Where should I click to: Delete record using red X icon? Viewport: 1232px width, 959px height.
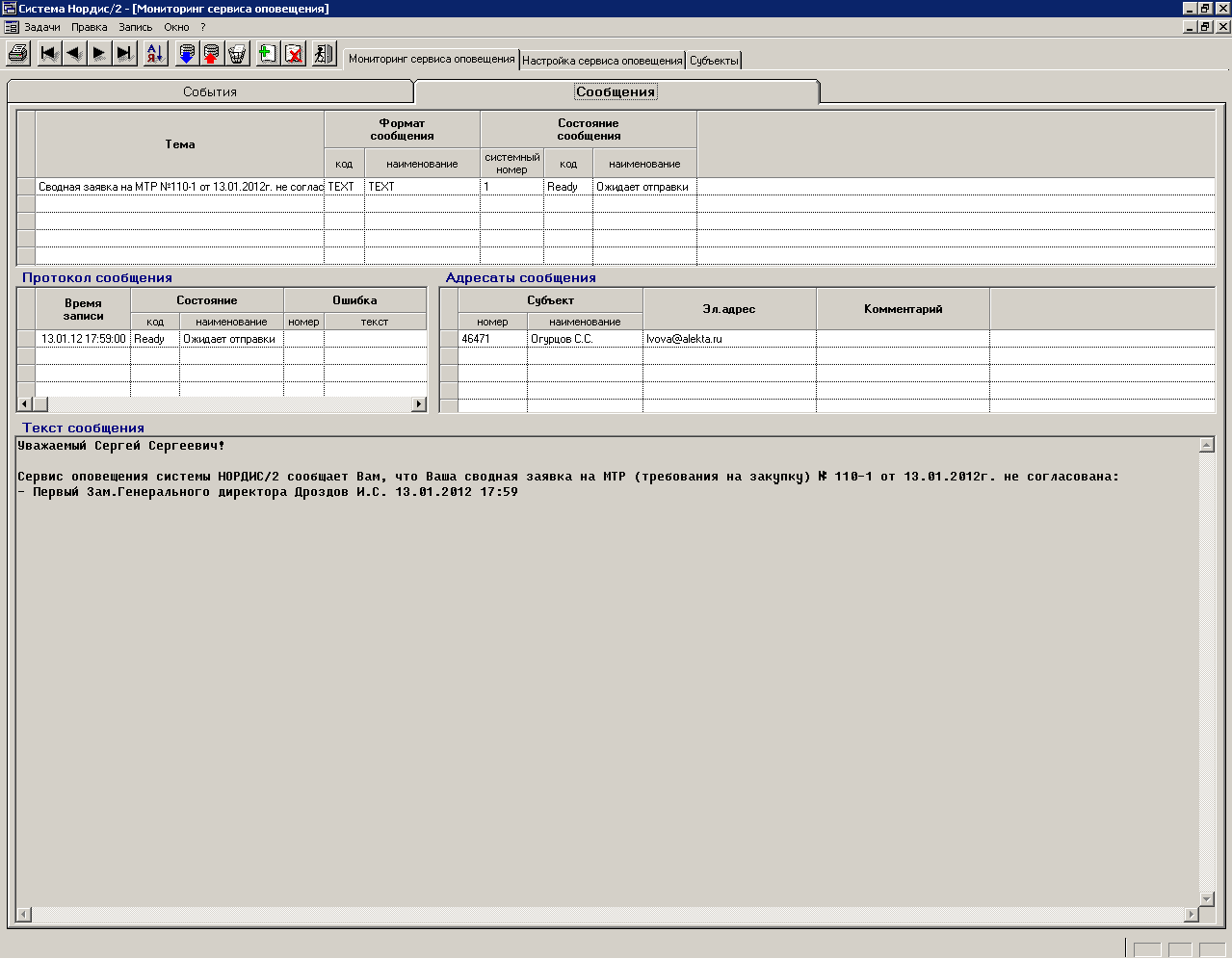click(x=294, y=54)
